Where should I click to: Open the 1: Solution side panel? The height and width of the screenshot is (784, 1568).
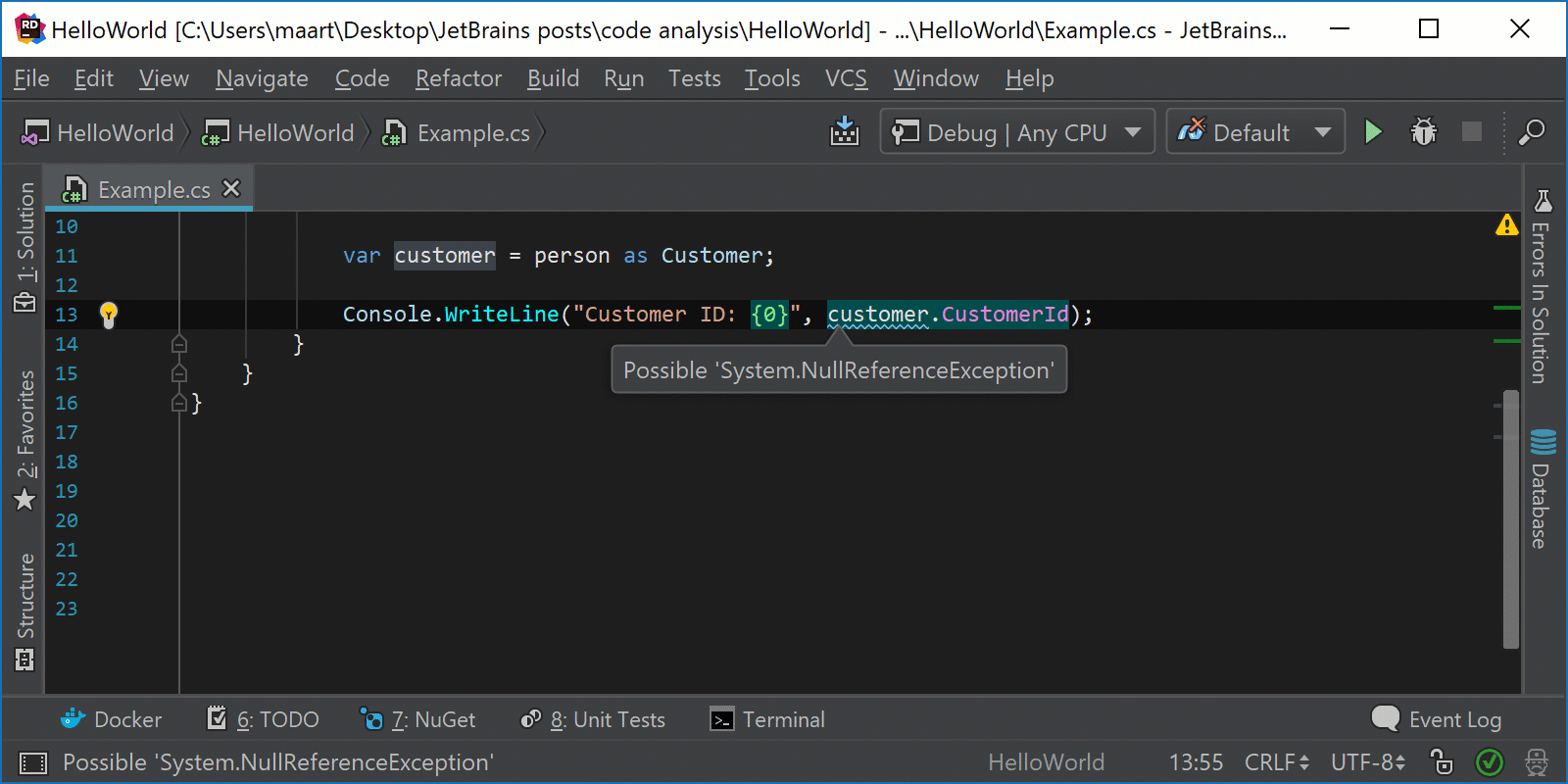[25, 247]
